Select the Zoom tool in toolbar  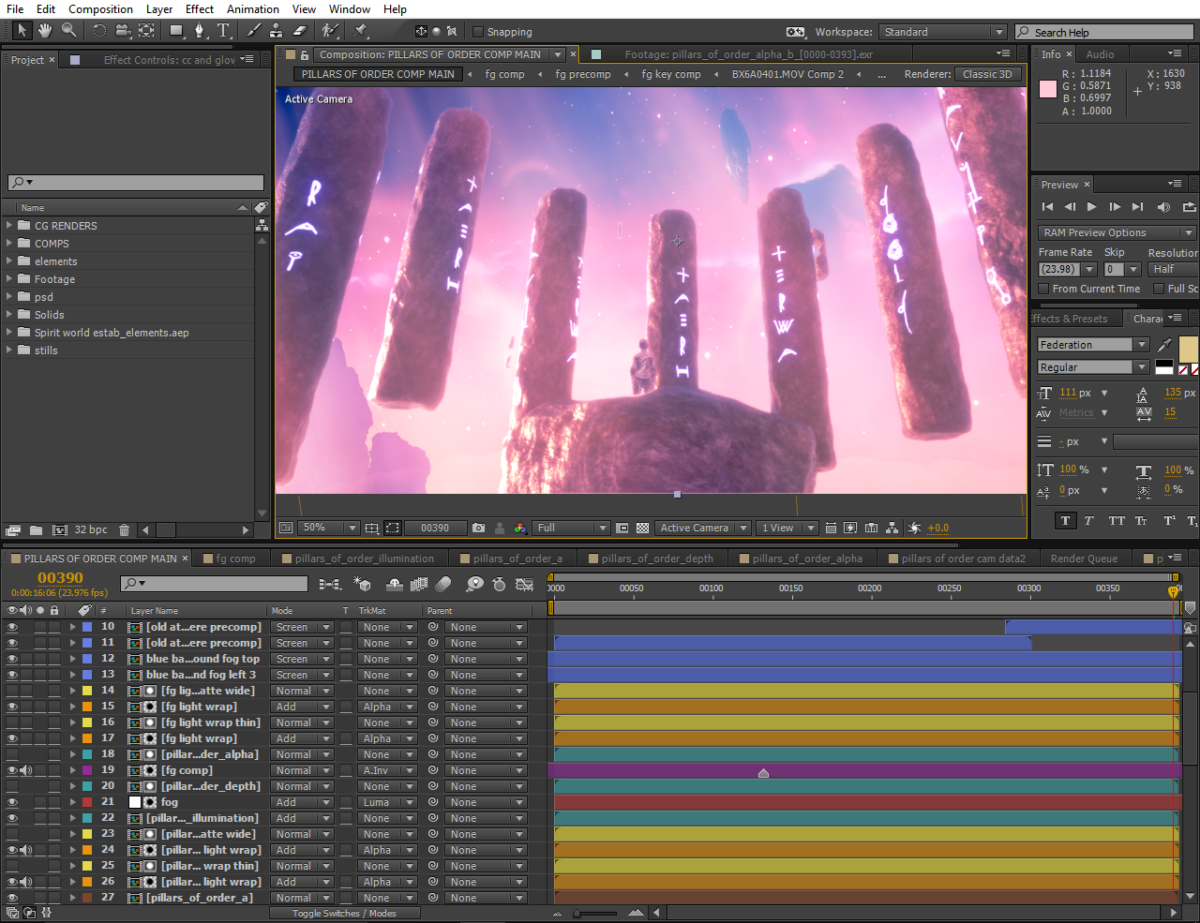(69, 31)
